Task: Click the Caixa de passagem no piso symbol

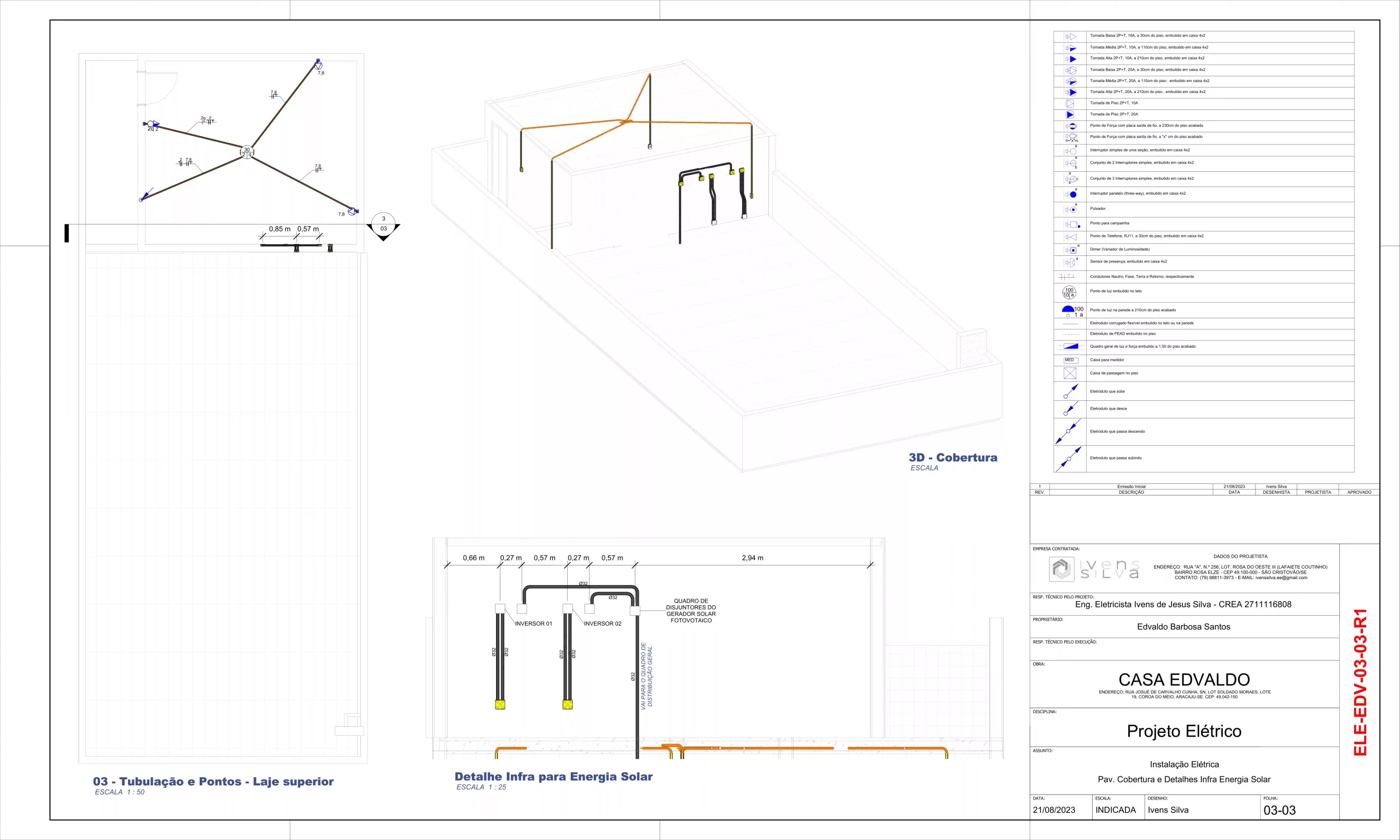Action: pos(1070,374)
